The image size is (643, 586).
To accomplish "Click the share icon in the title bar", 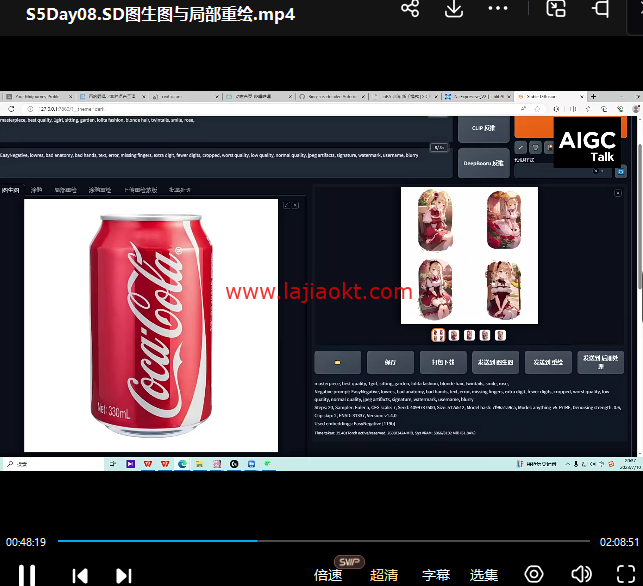I will [x=410, y=8].
